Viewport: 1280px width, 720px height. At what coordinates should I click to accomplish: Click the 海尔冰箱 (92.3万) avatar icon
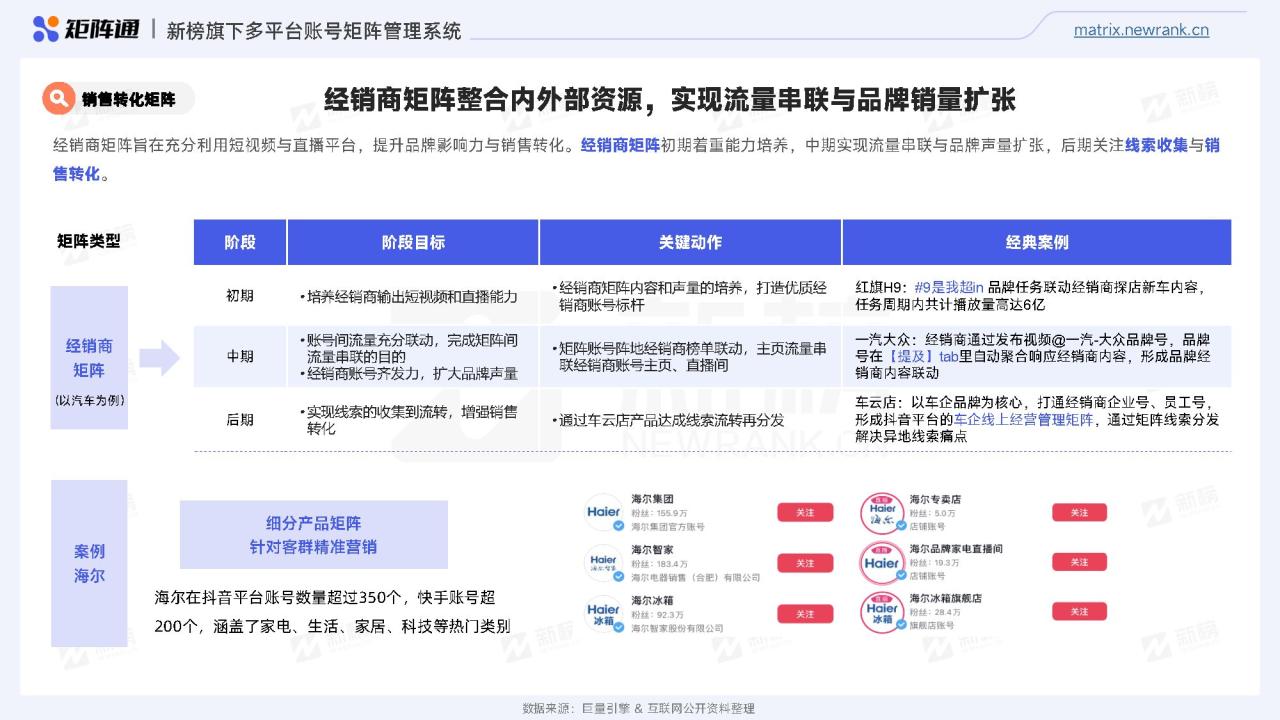click(604, 613)
